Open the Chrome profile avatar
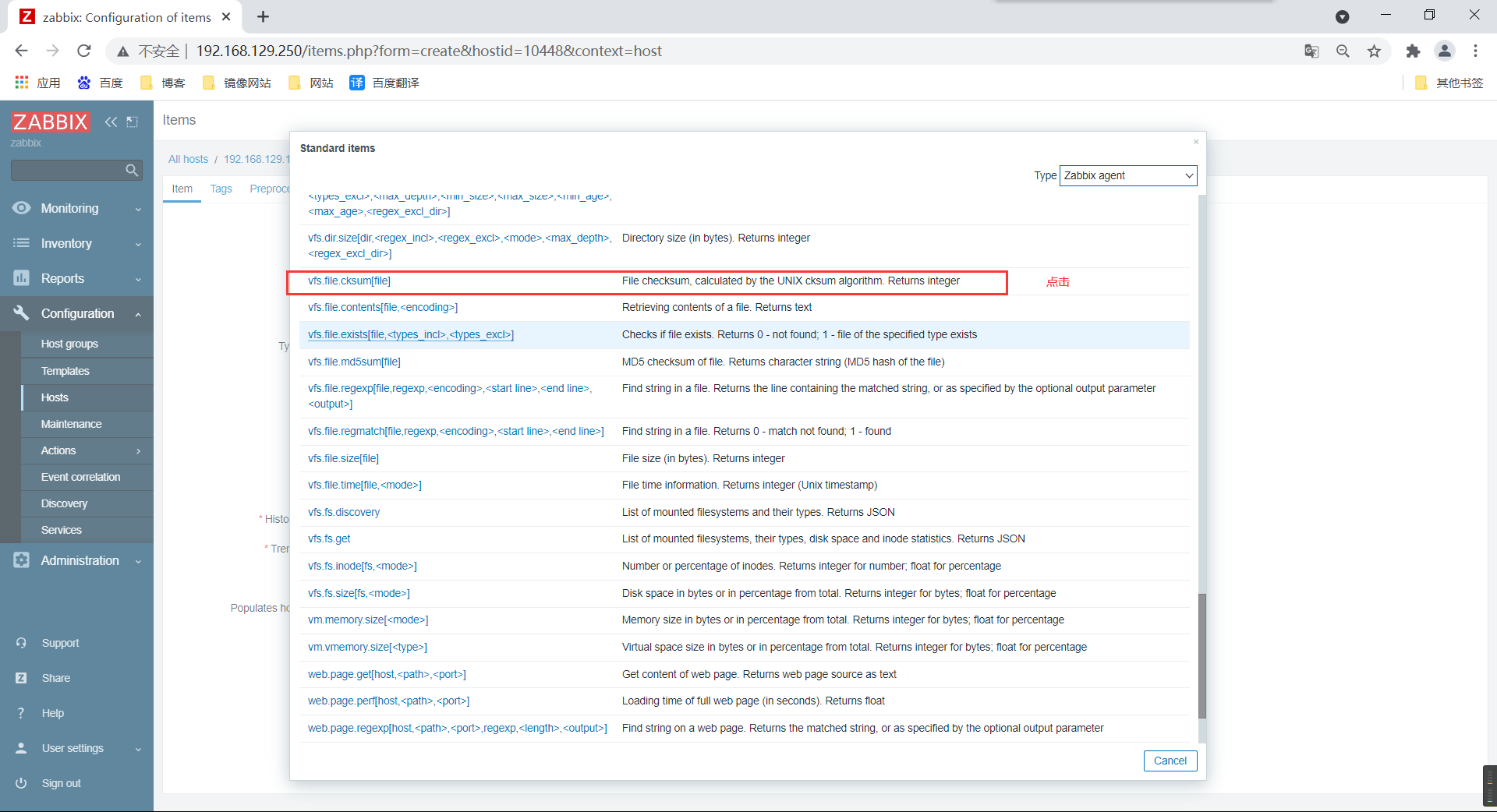Screen dimensions: 1497x812 tap(1445, 51)
